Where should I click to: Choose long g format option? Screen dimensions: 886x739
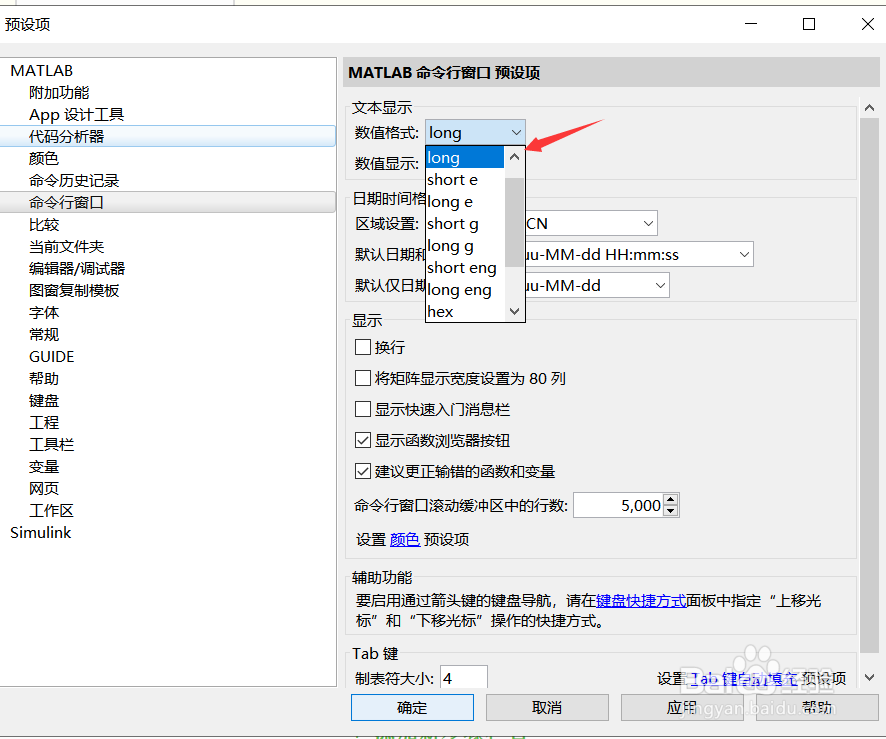coord(464,246)
